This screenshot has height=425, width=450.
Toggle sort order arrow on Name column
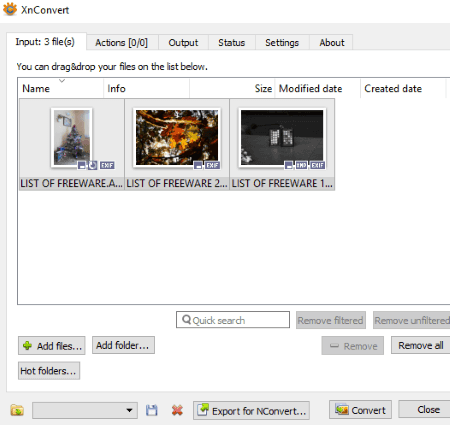(x=62, y=81)
